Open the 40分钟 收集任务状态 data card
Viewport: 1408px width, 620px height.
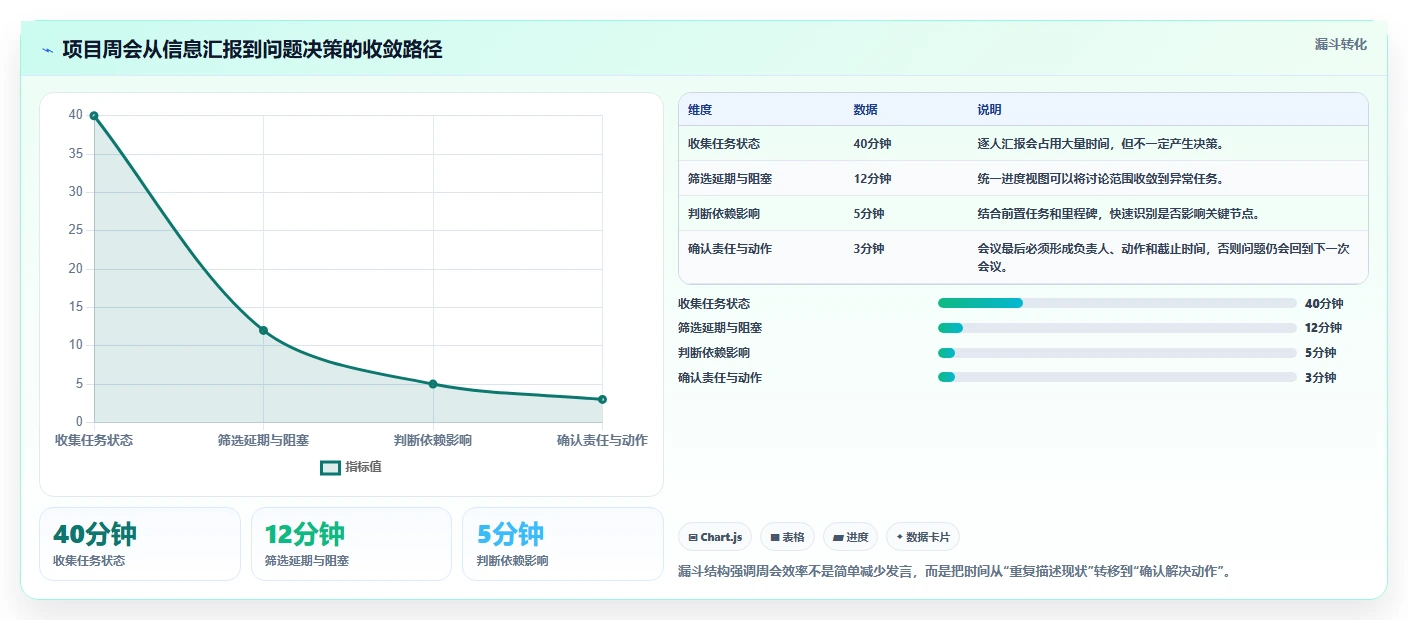pos(140,544)
